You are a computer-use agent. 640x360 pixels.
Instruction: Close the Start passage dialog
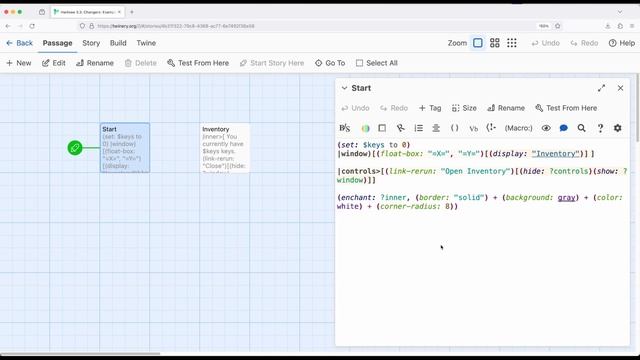[620, 88]
